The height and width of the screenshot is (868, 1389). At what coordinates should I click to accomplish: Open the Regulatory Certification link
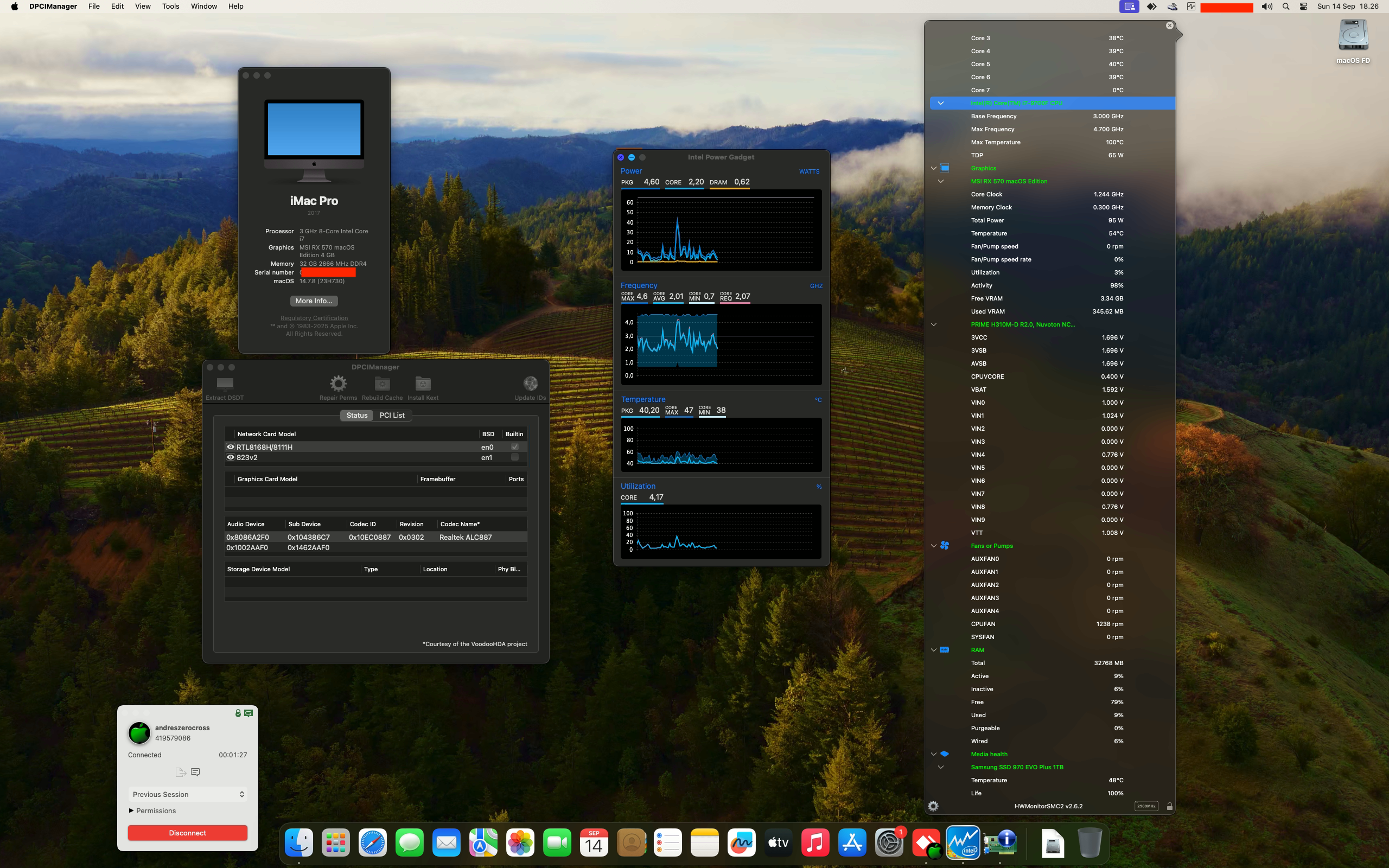coord(314,318)
